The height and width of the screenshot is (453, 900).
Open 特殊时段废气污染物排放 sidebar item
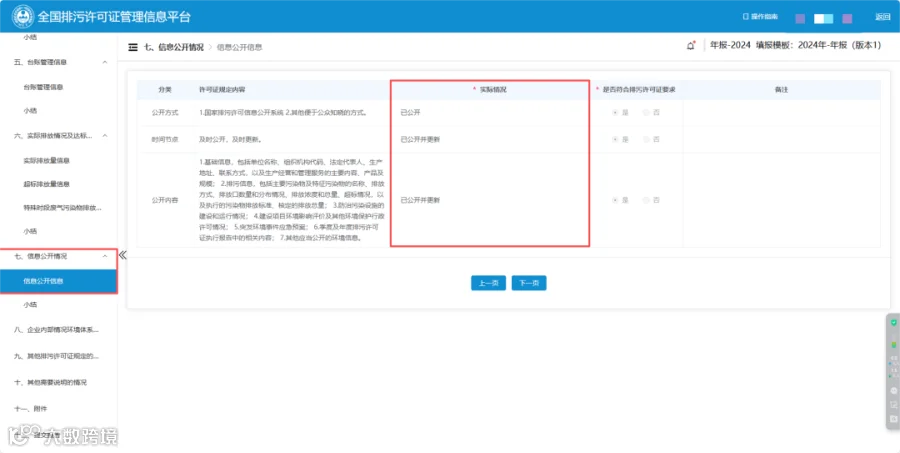point(63,208)
